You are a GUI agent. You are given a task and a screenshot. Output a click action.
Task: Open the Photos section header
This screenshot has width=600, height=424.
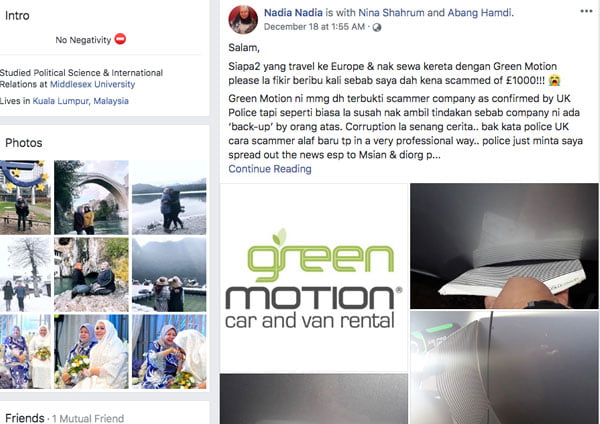point(24,143)
